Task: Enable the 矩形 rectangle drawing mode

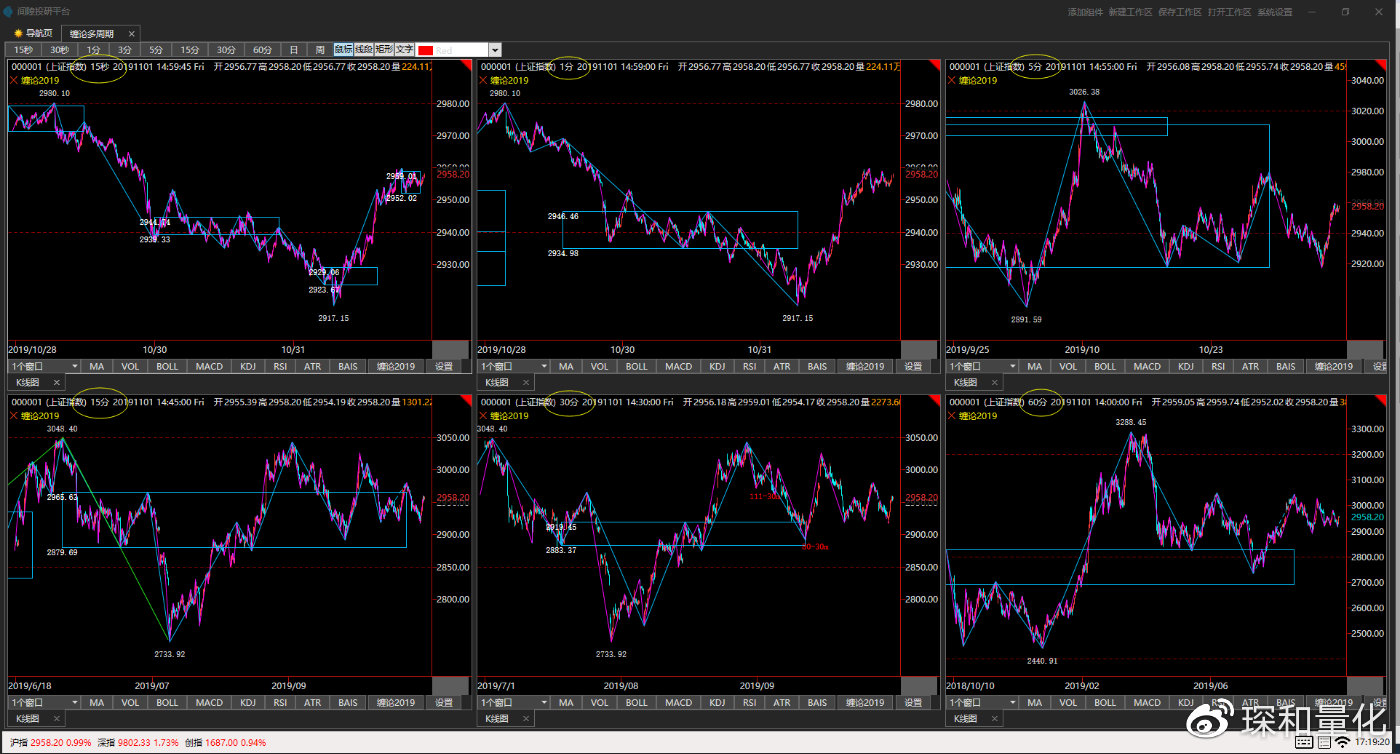Action: coord(384,49)
